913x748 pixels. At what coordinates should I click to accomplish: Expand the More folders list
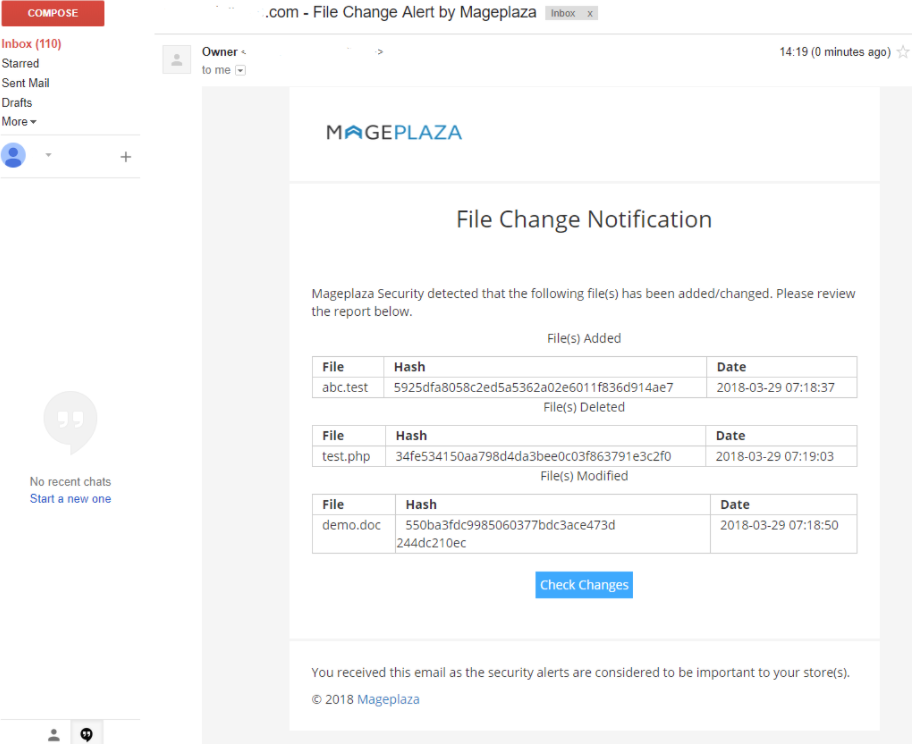click(19, 122)
